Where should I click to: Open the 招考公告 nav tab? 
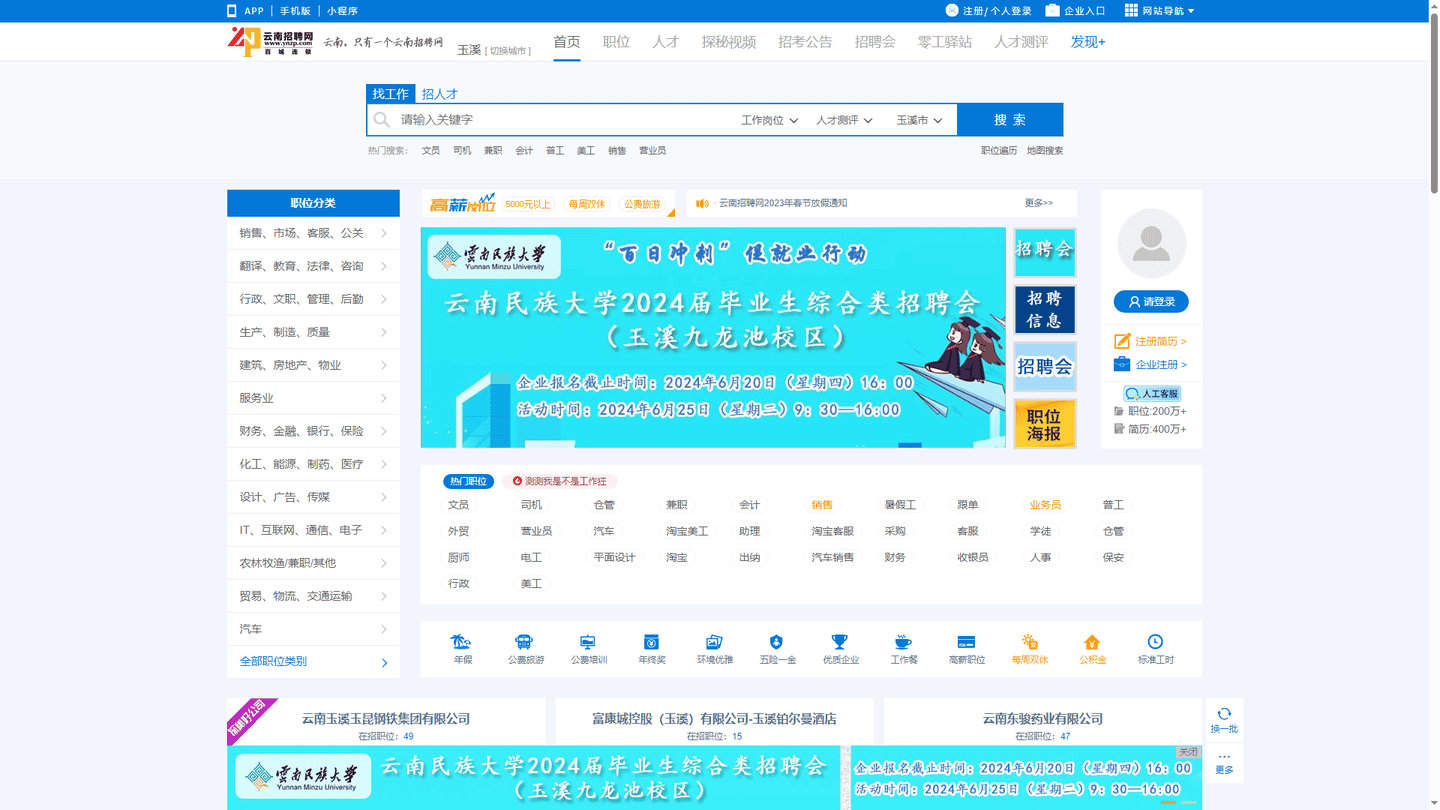pos(805,42)
